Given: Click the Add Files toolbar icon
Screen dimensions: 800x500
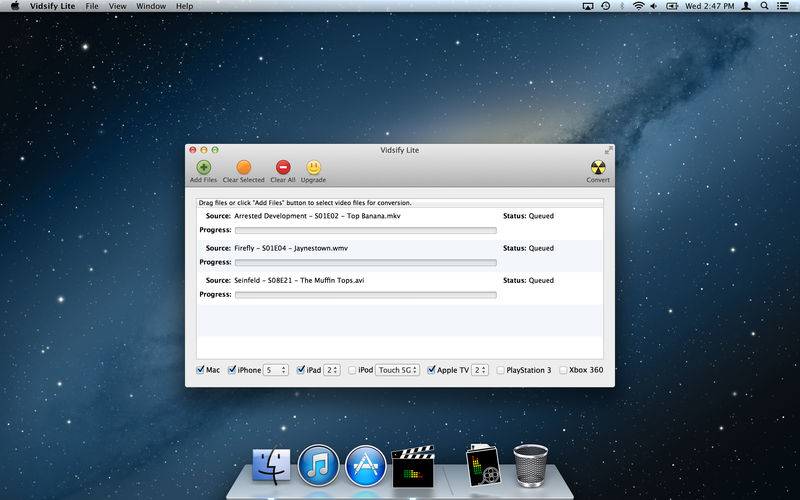Looking at the screenshot, I should pyautogui.click(x=204, y=167).
